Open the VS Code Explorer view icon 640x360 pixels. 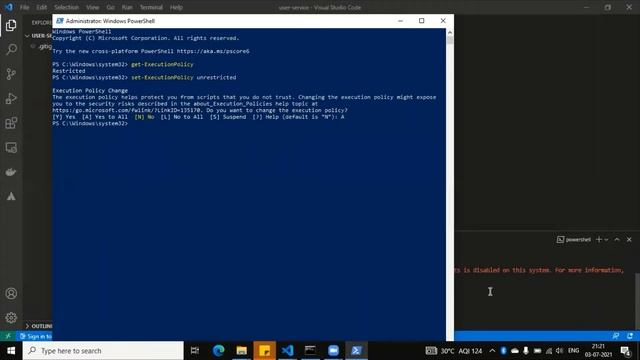point(11,25)
